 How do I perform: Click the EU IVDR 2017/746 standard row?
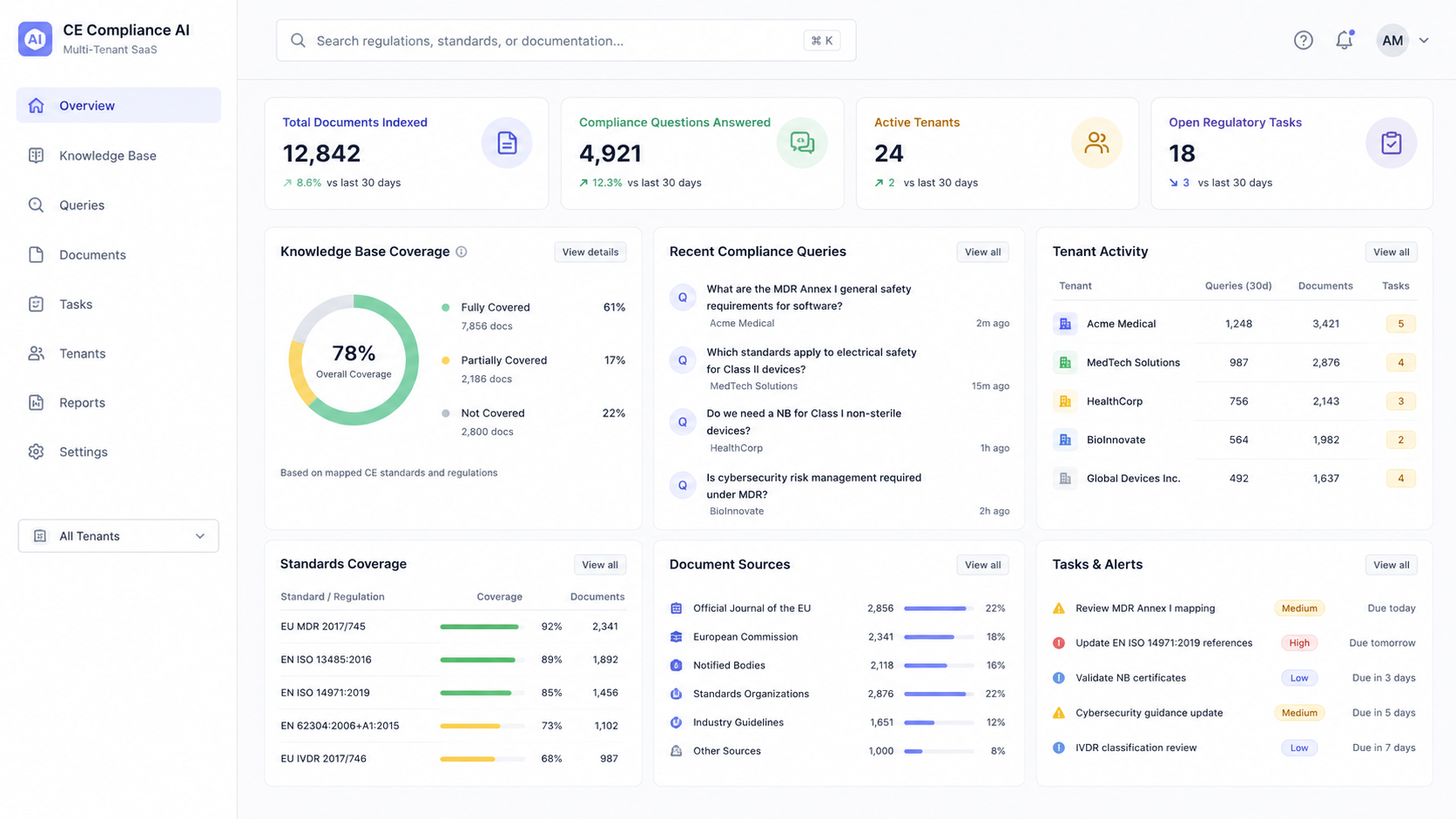pyautogui.click(x=453, y=759)
